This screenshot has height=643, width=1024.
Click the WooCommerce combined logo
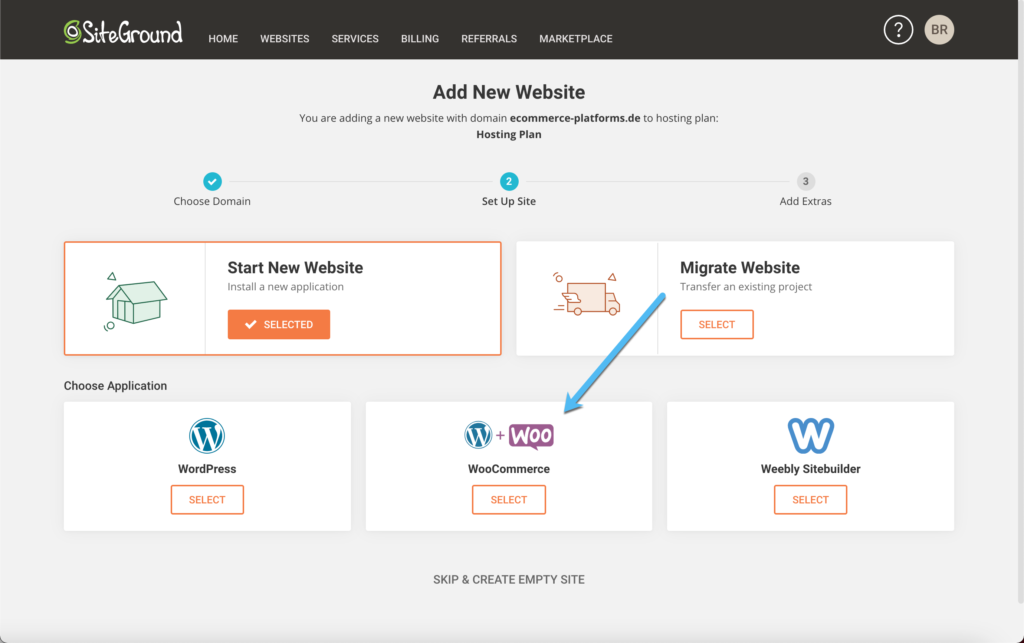509,435
